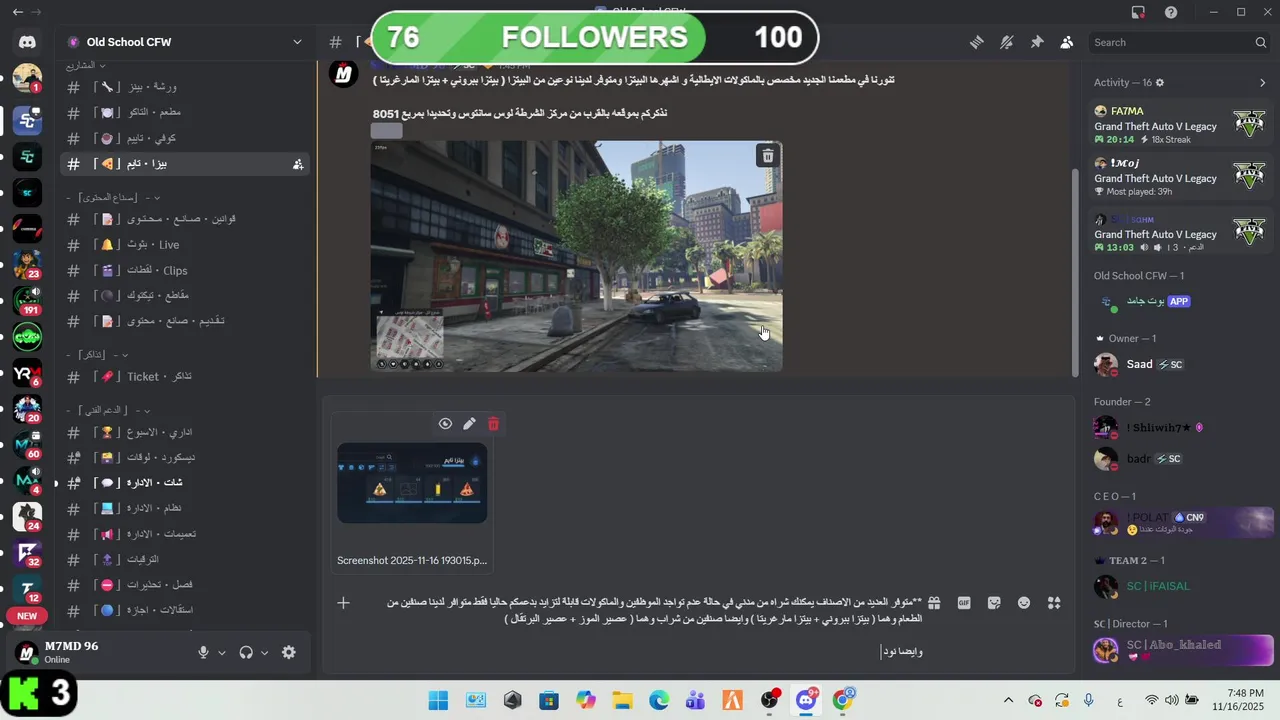This screenshot has height=720, width=1280.
Task: Open Windows Start menu
Action: coord(438,700)
